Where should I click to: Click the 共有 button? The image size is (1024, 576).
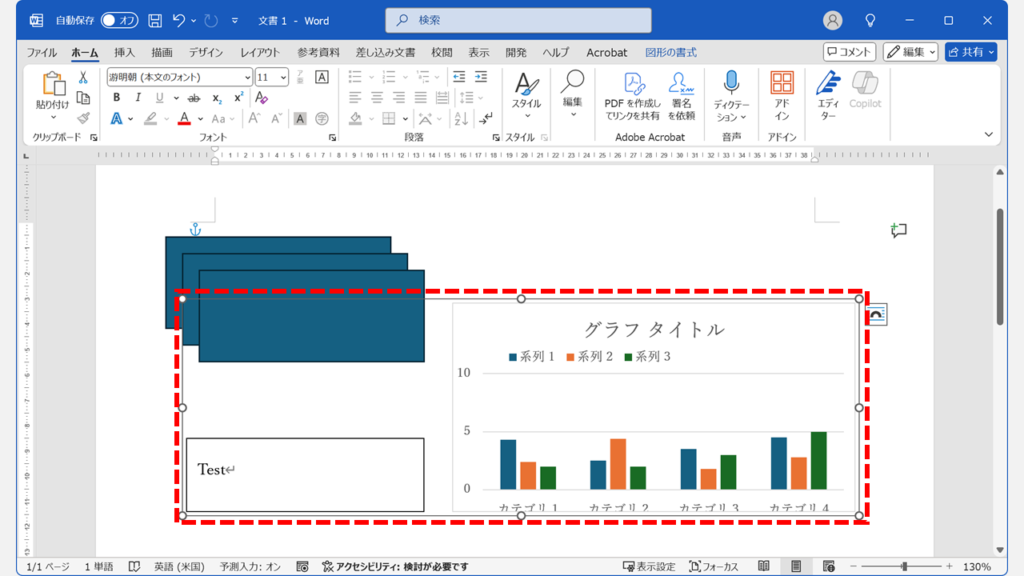(970, 52)
